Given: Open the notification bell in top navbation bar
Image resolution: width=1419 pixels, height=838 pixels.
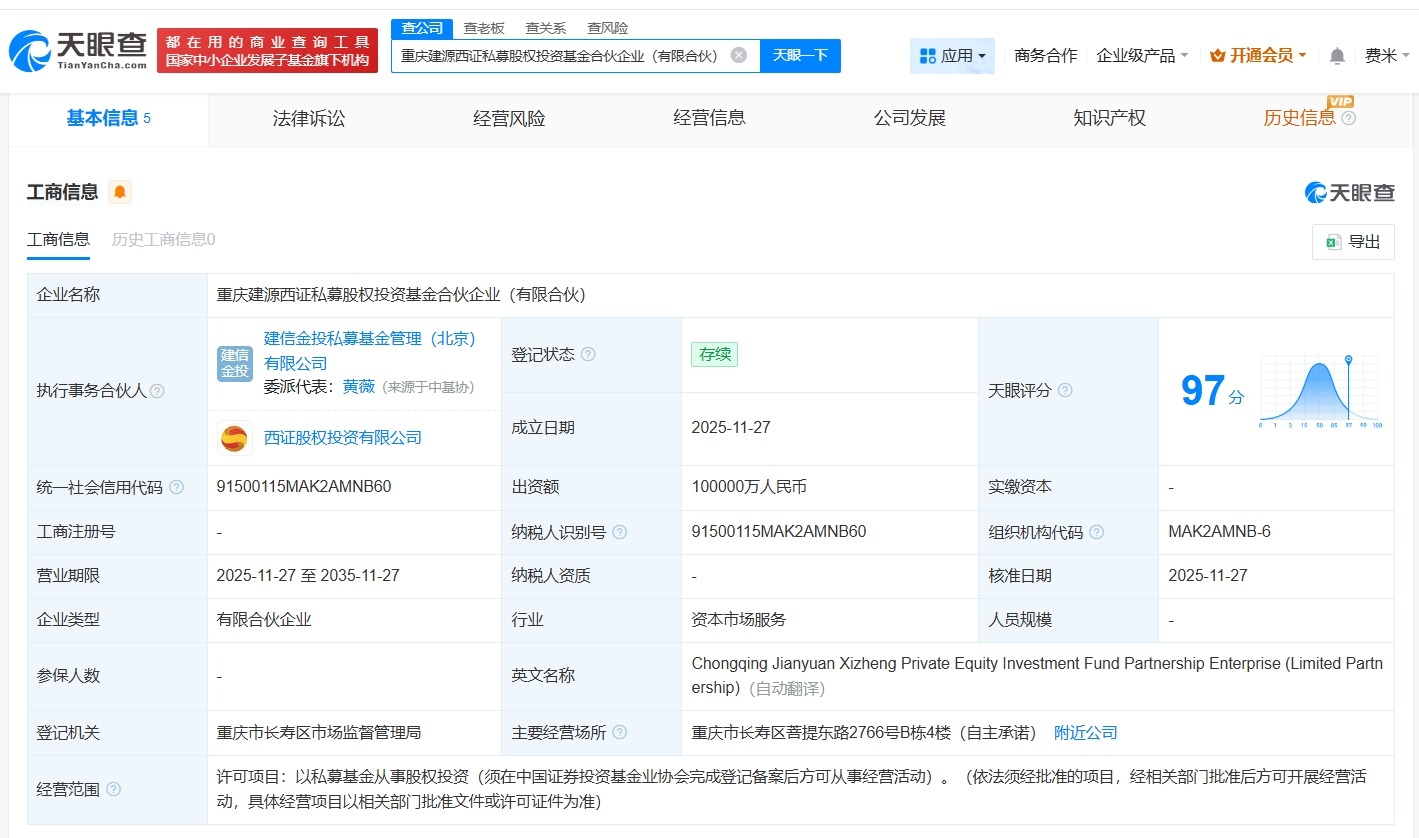Looking at the screenshot, I should tap(1336, 56).
